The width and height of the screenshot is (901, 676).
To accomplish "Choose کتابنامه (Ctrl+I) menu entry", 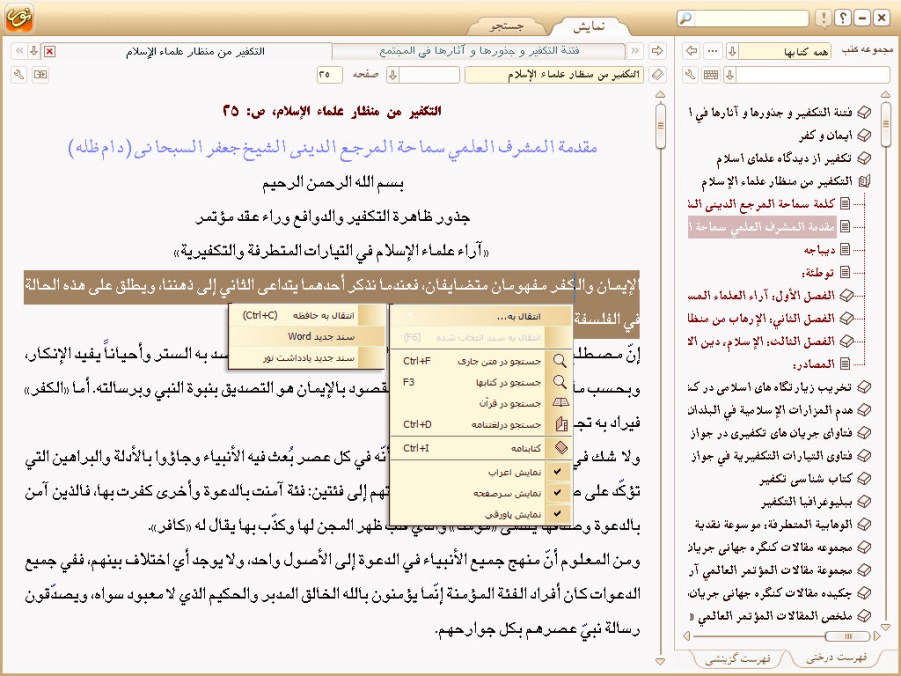I will [481, 448].
